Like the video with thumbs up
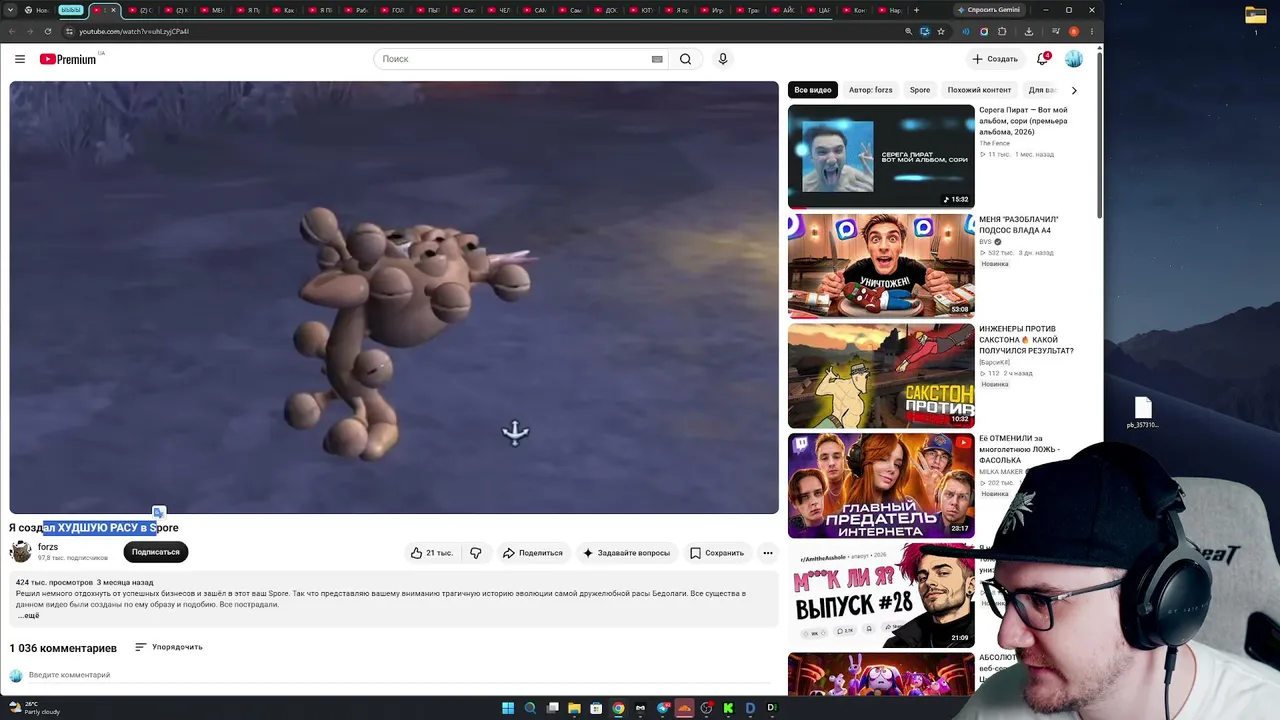Viewport: 1280px width, 720px height. [431, 553]
